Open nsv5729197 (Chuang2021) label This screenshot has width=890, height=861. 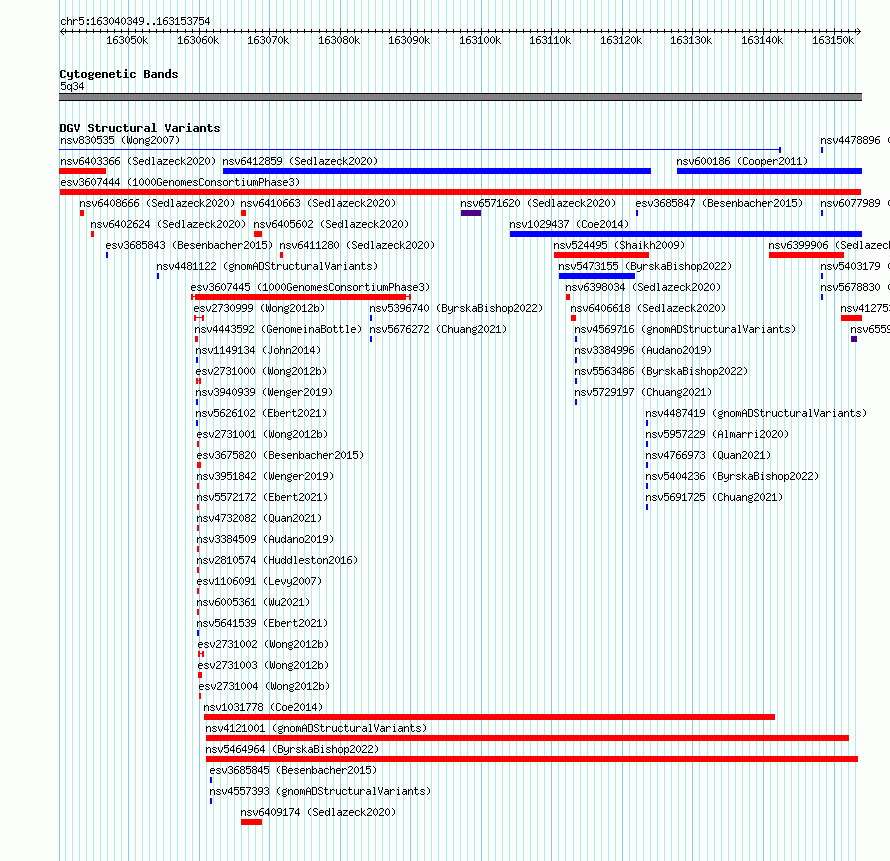coord(643,392)
